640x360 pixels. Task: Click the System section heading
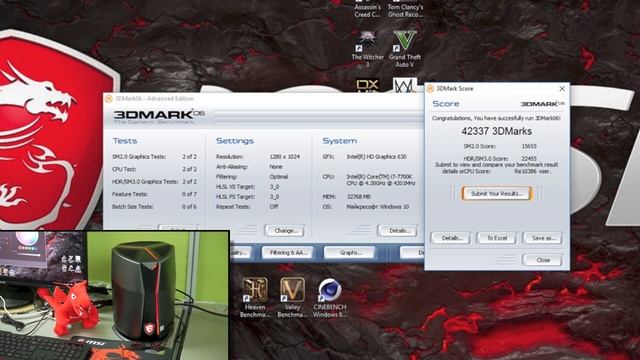[340, 141]
